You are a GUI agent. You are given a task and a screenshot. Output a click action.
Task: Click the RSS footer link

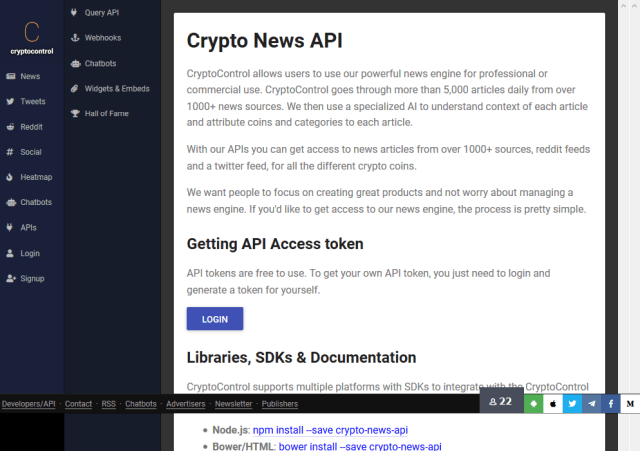pos(109,404)
